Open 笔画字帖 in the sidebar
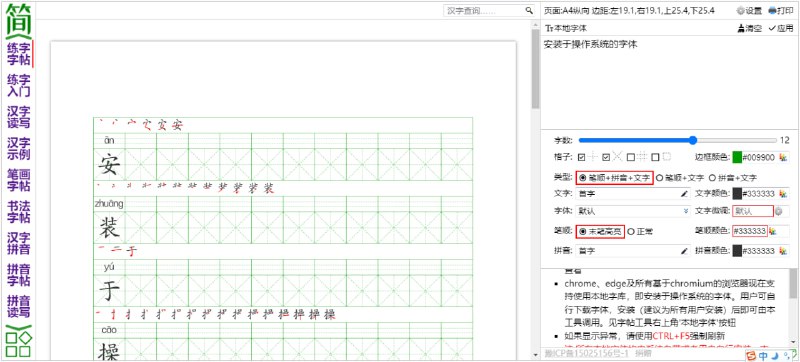Viewport: 800px width, 362px height. point(19,180)
